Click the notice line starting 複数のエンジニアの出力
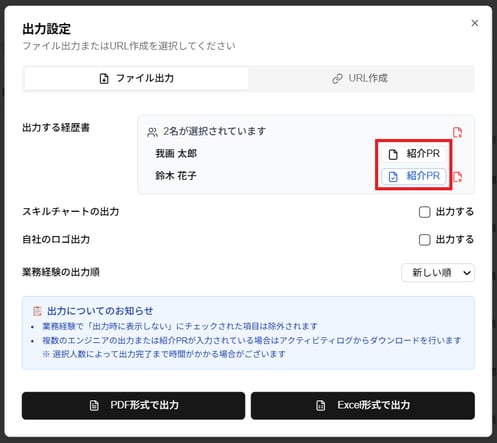497x443 pixels. pos(252,340)
